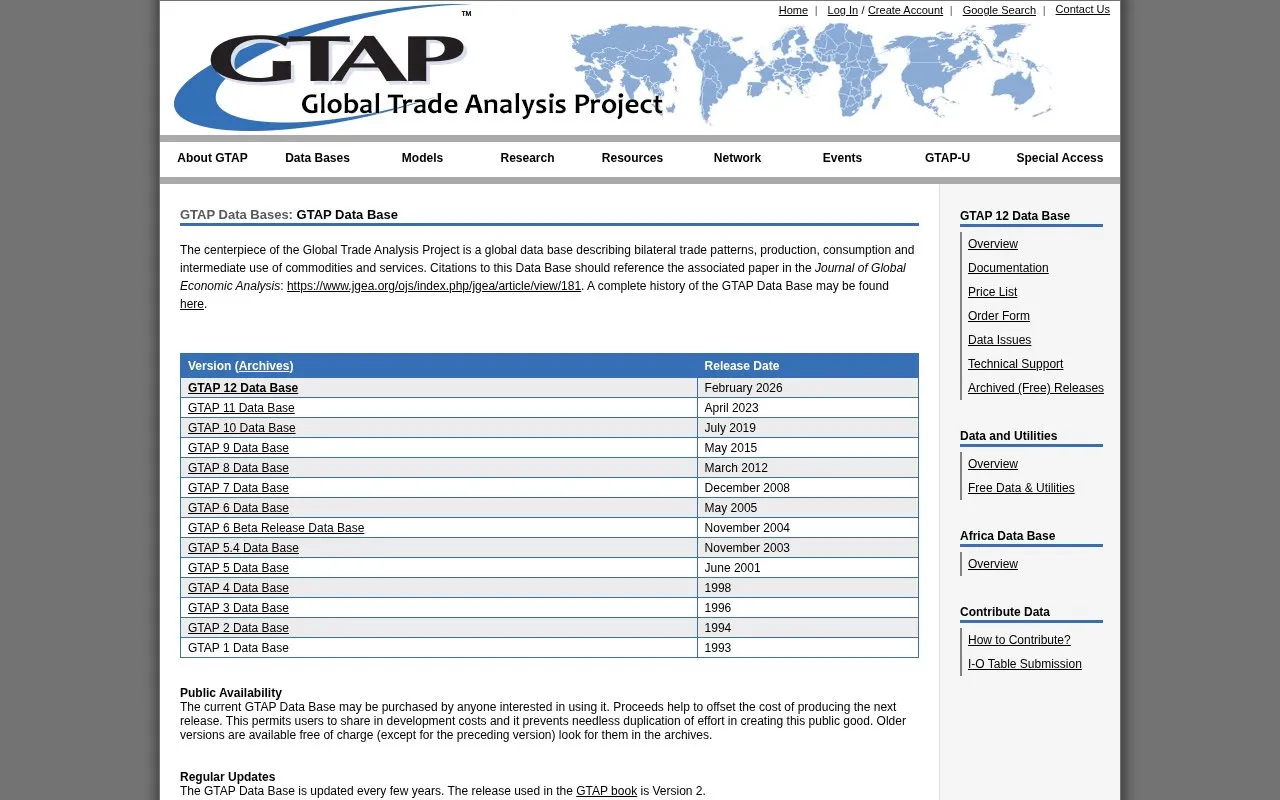The height and width of the screenshot is (800, 1280).
Task: View the Price List link
Action: (992, 292)
